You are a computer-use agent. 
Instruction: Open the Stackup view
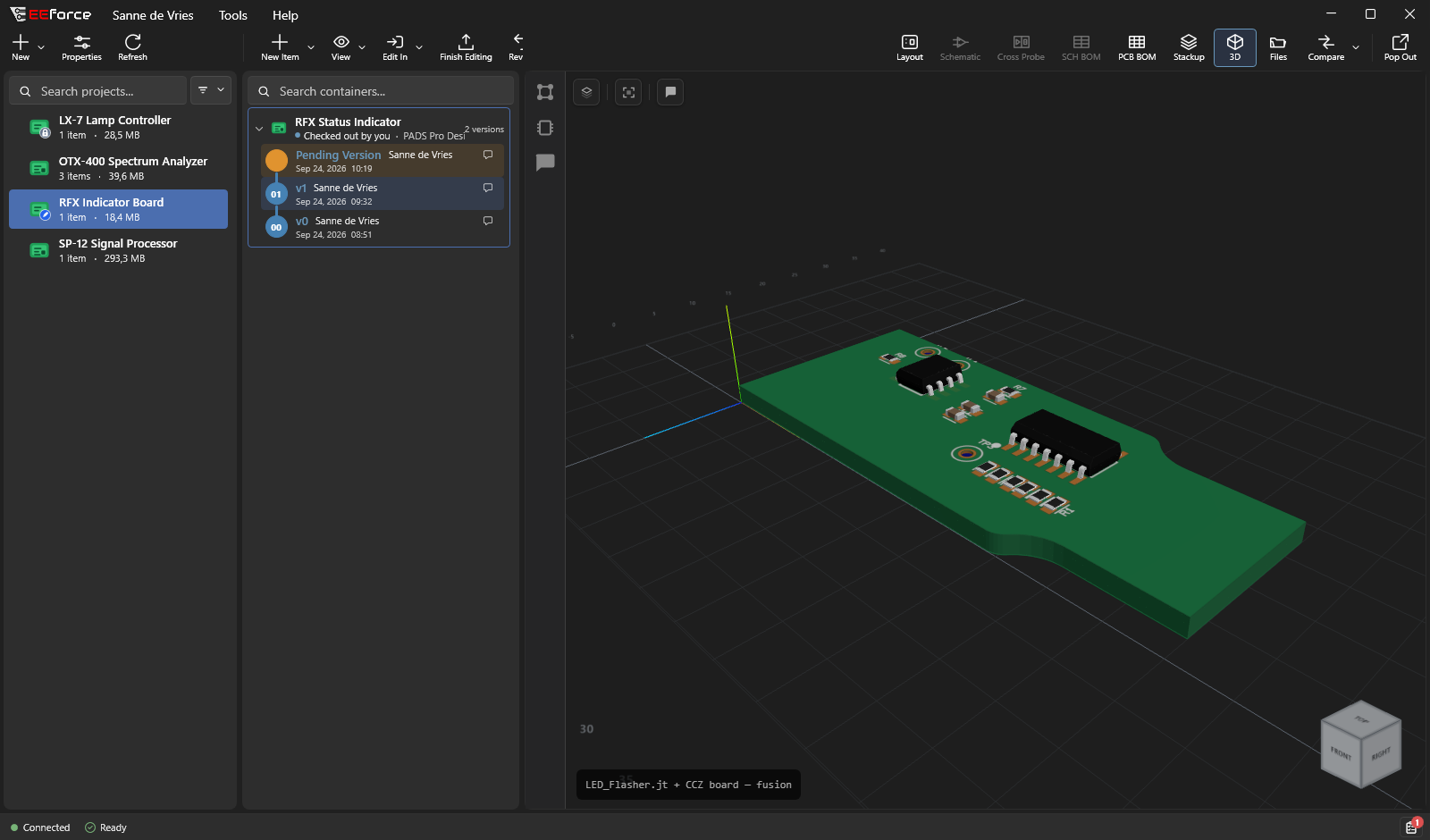pyautogui.click(x=1189, y=47)
